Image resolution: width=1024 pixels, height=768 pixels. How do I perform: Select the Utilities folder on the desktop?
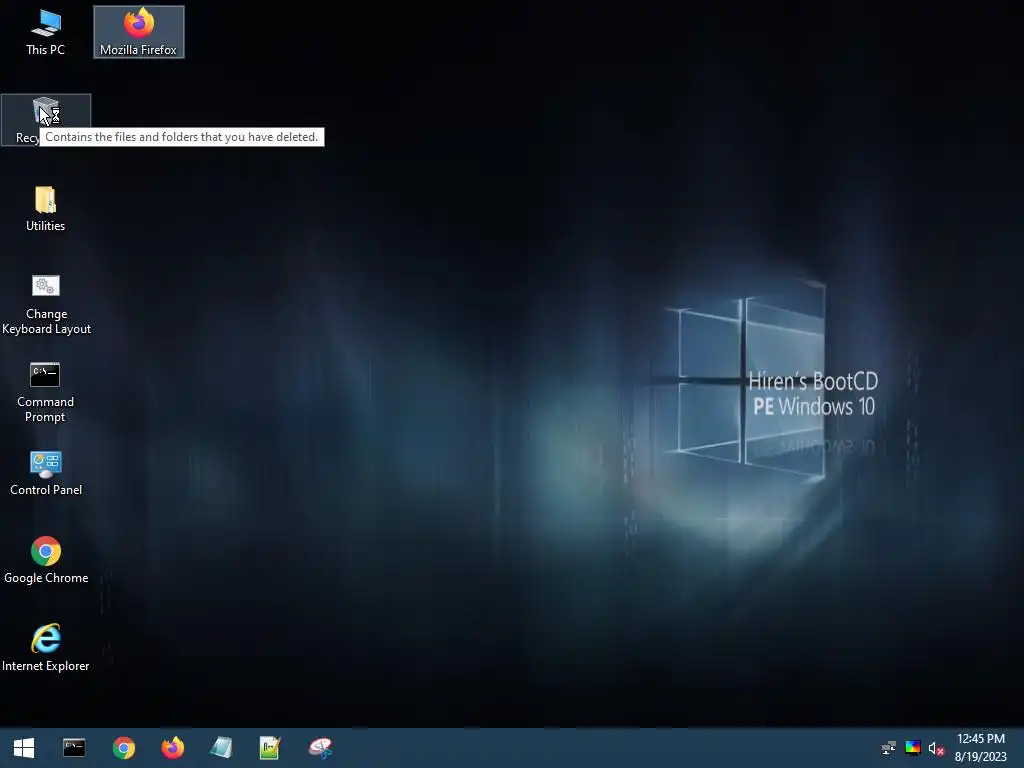coord(46,208)
